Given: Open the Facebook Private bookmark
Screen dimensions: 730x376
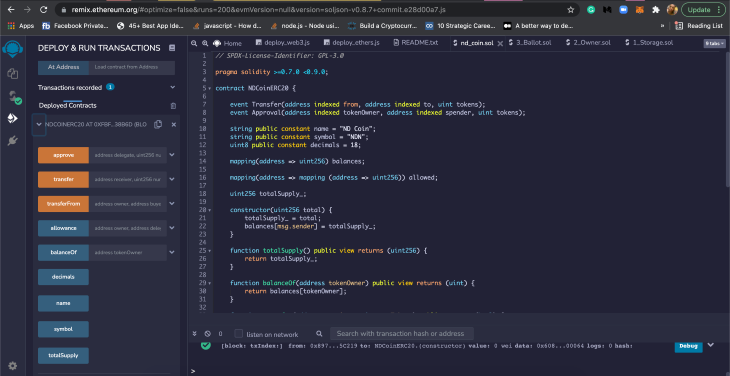Looking at the screenshot, I should tap(75, 26).
